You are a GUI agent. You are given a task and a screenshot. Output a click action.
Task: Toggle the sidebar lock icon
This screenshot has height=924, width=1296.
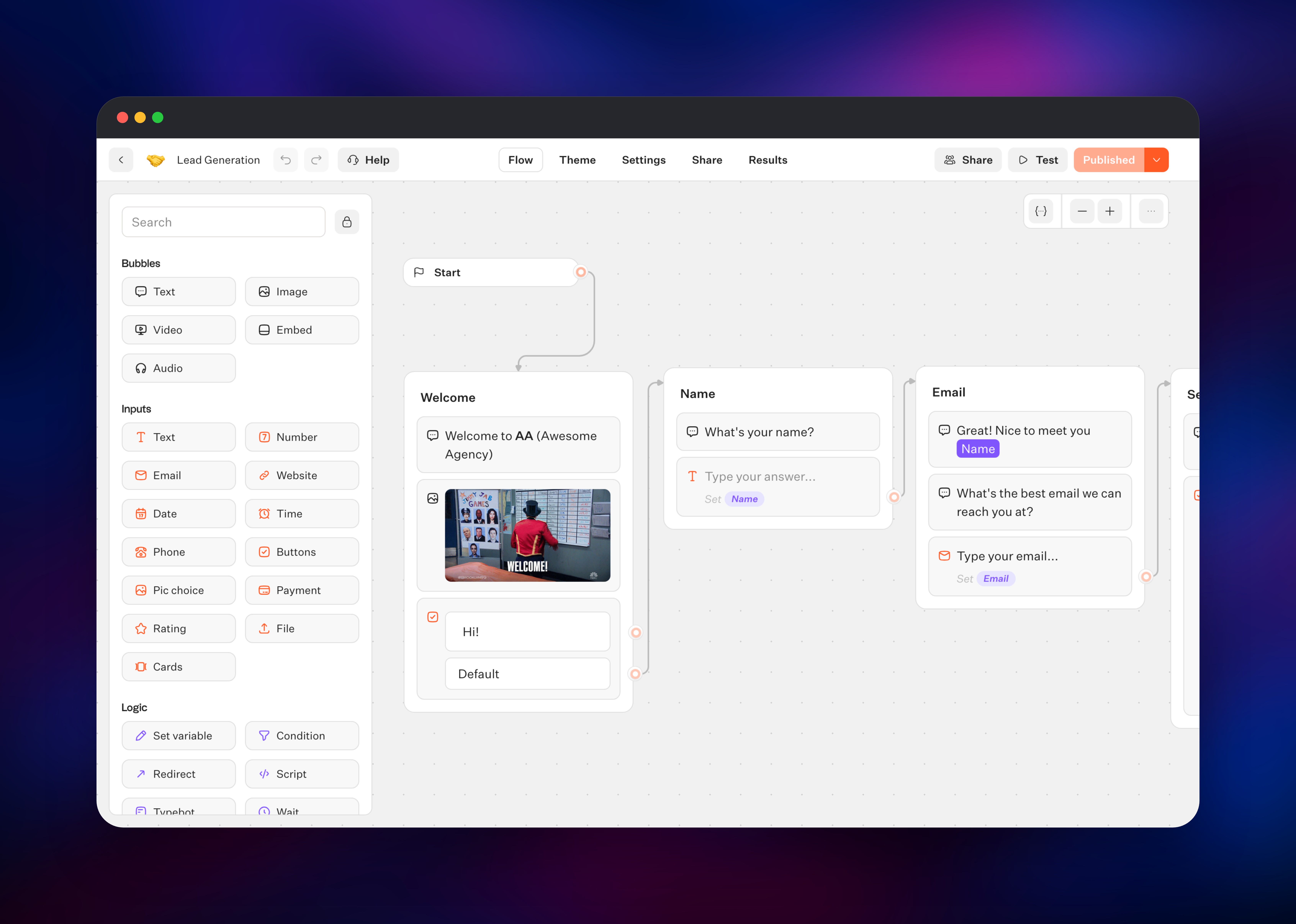tap(347, 222)
